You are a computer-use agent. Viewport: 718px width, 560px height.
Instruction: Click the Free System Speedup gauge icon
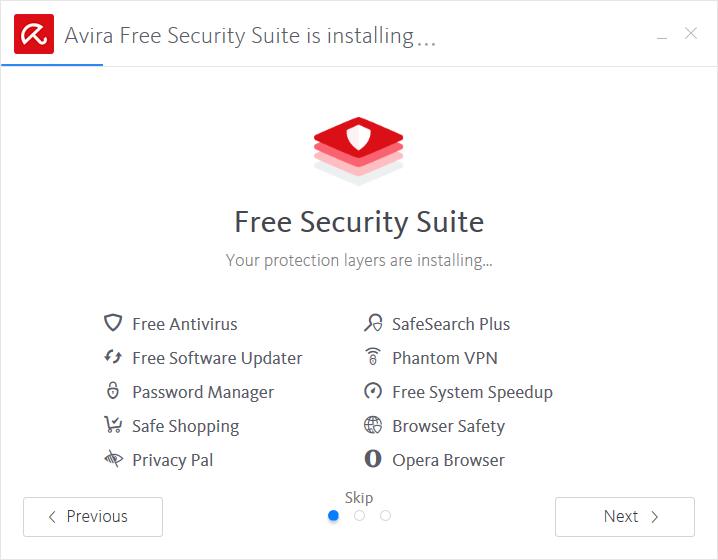coord(373,391)
